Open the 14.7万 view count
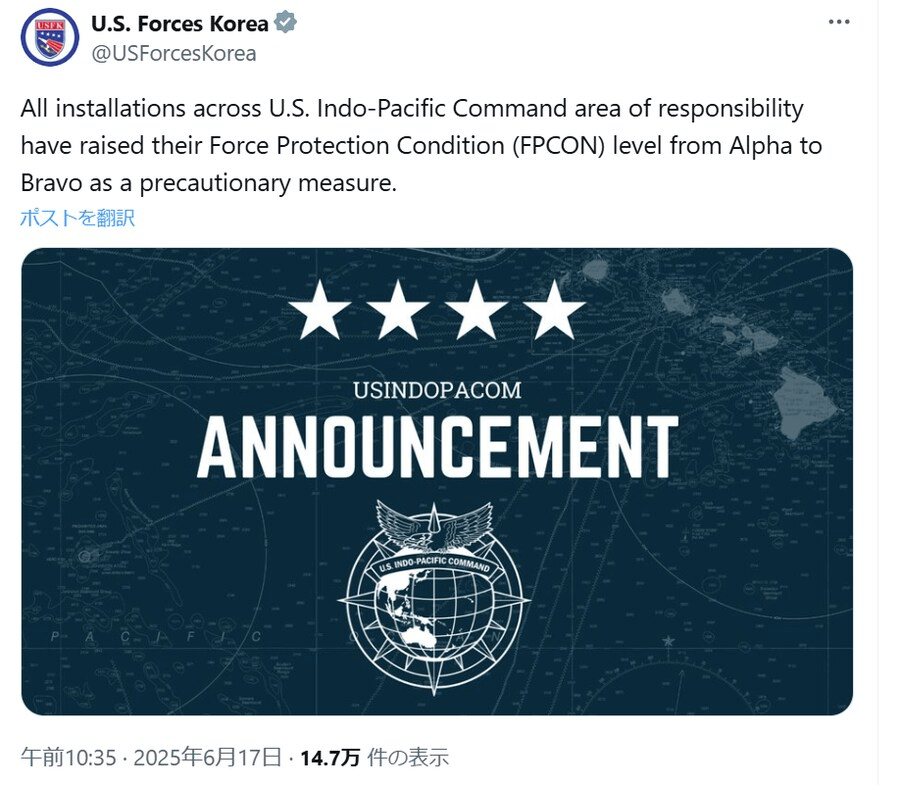 [334, 757]
